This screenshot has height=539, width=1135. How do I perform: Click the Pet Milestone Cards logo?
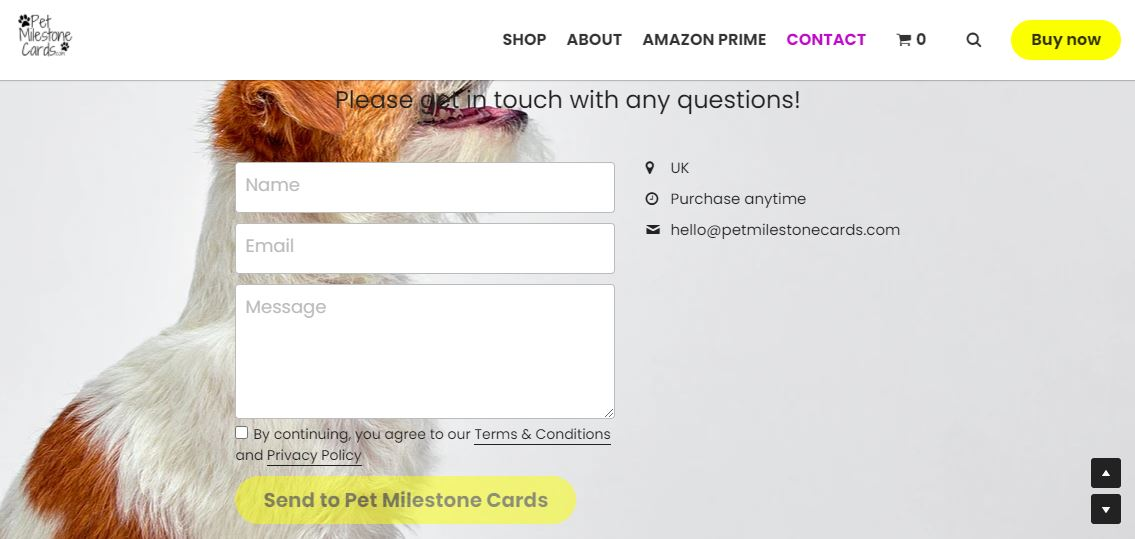tap(45, 37)
